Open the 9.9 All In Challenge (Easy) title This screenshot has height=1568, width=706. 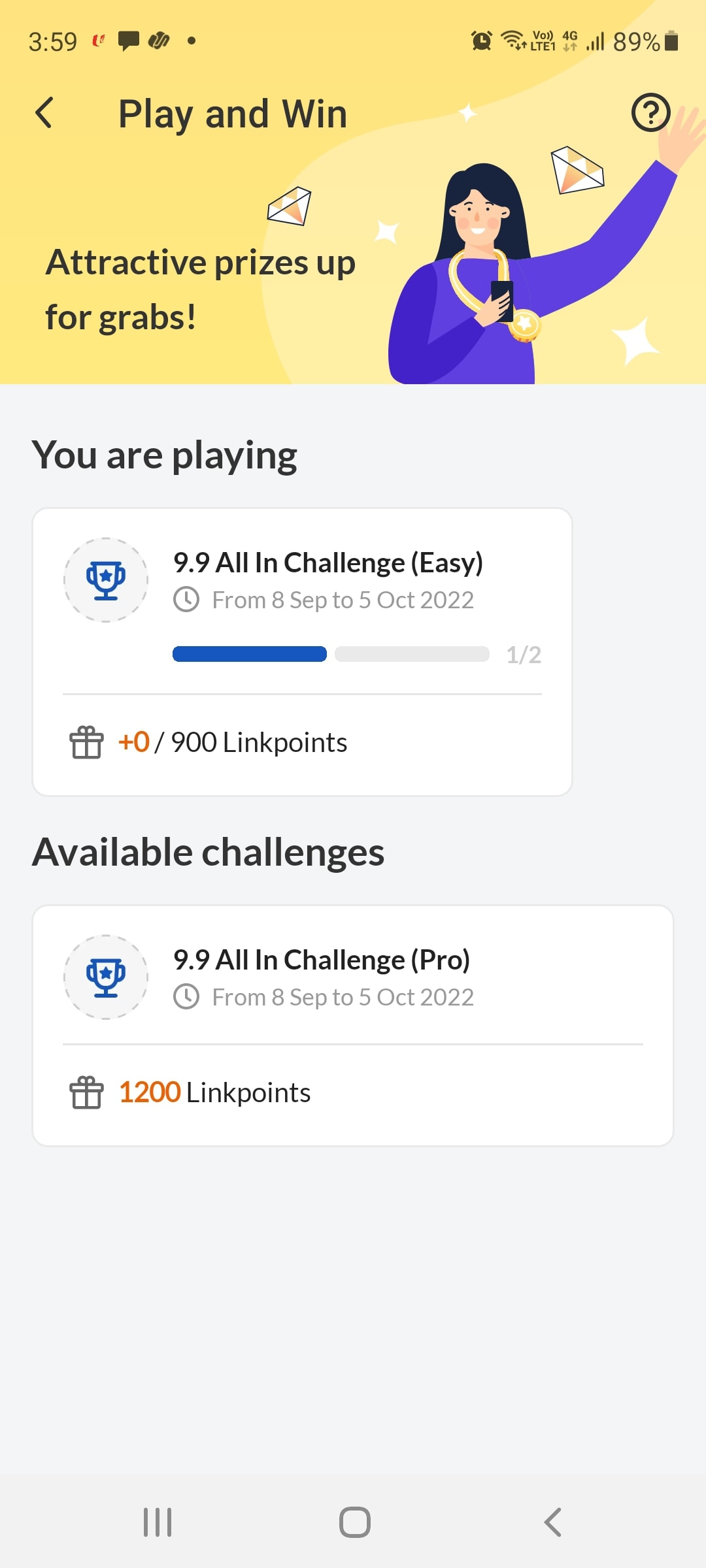point(328,563)
